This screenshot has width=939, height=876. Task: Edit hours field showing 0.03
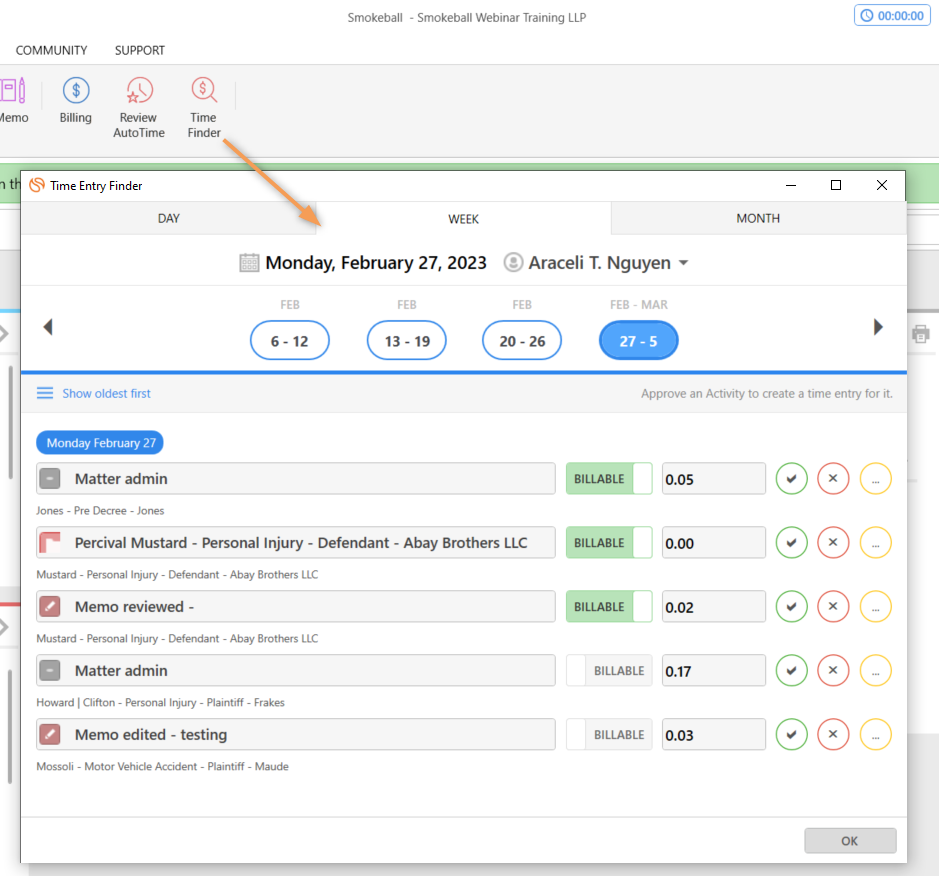click(714, 735)
